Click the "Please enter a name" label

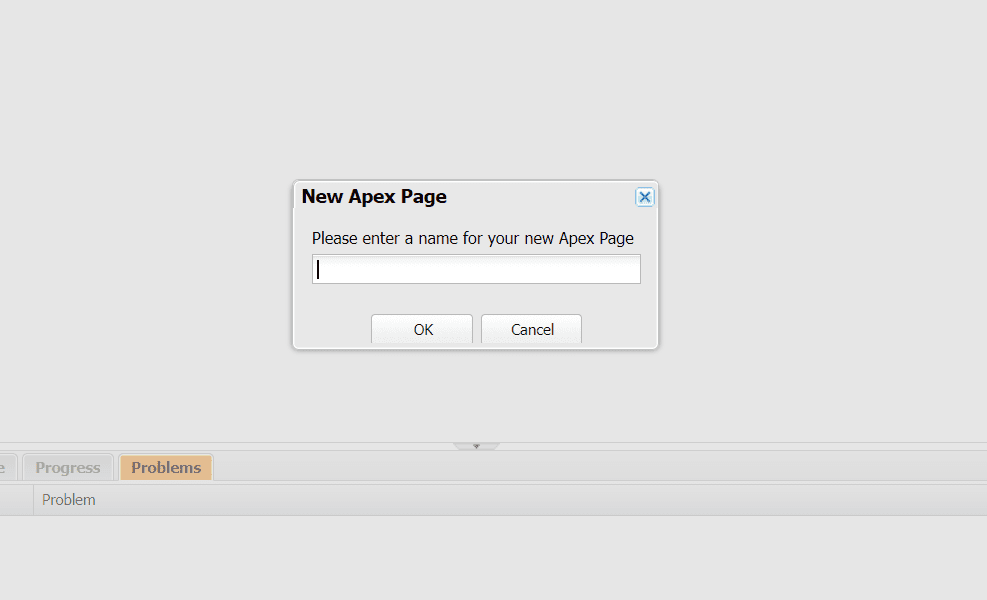point(472,238)
